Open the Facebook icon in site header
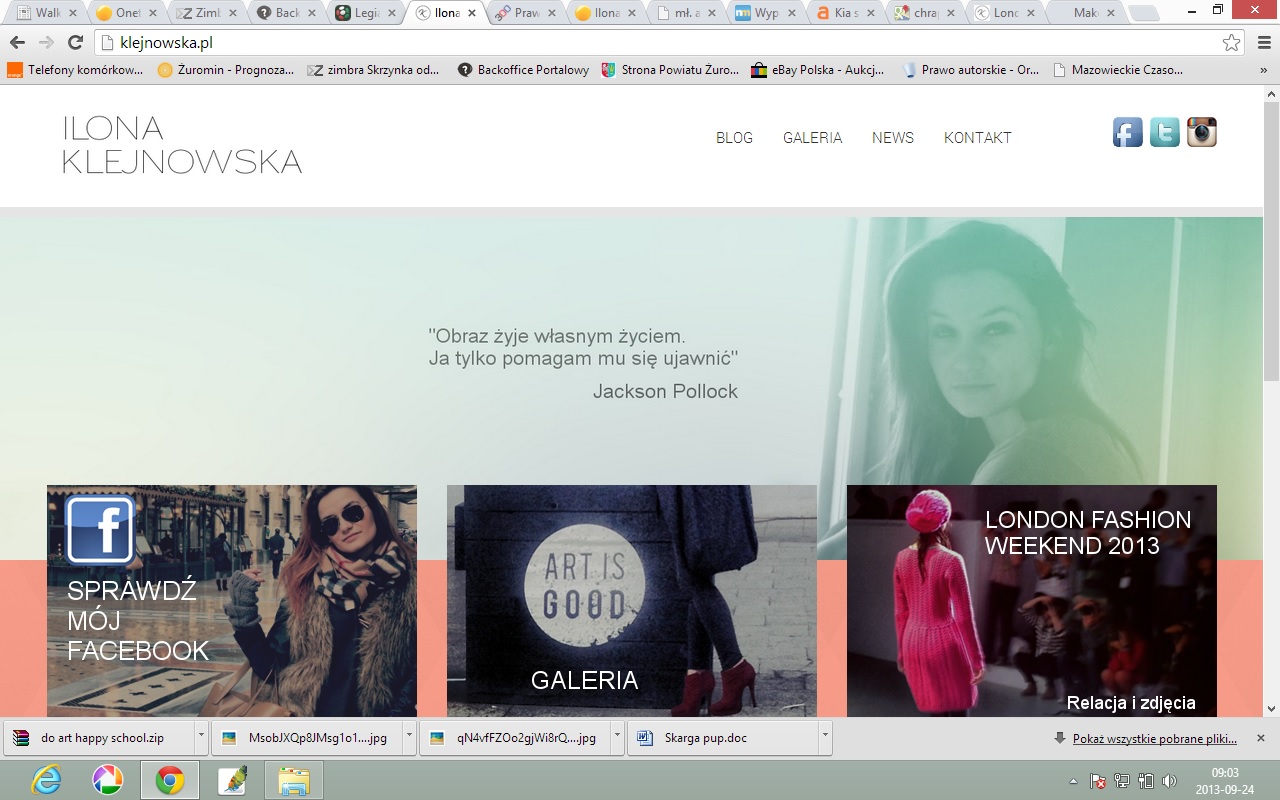The width and height of the screenshot is (1280, 800). point(1127,132)
